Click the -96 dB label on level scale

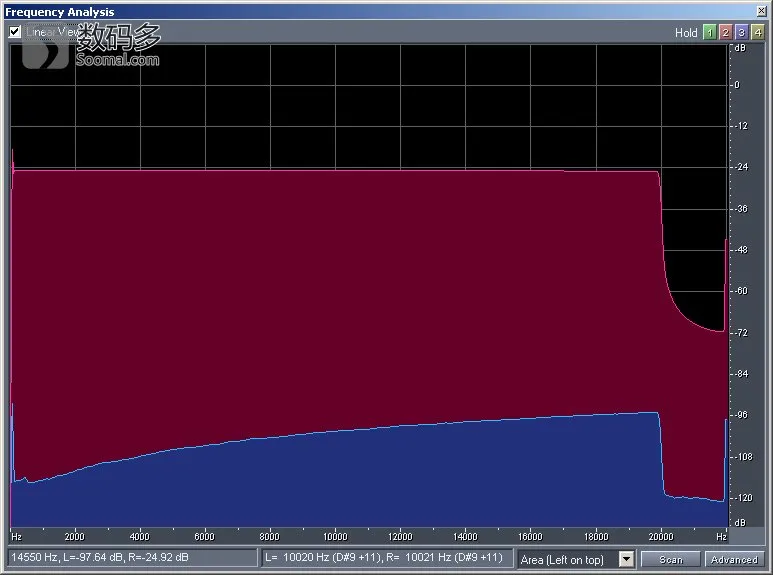741,415
